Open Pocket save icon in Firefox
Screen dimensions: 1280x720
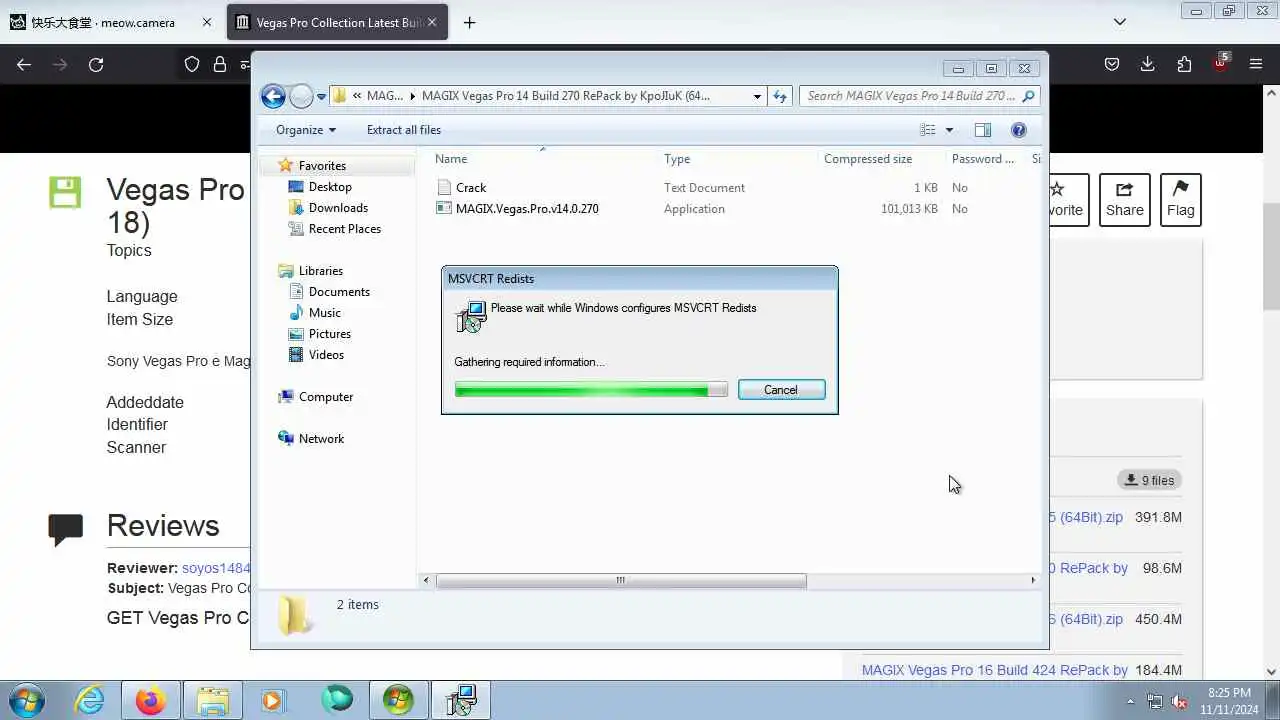pyautogui.click(x=1112, y=64)
